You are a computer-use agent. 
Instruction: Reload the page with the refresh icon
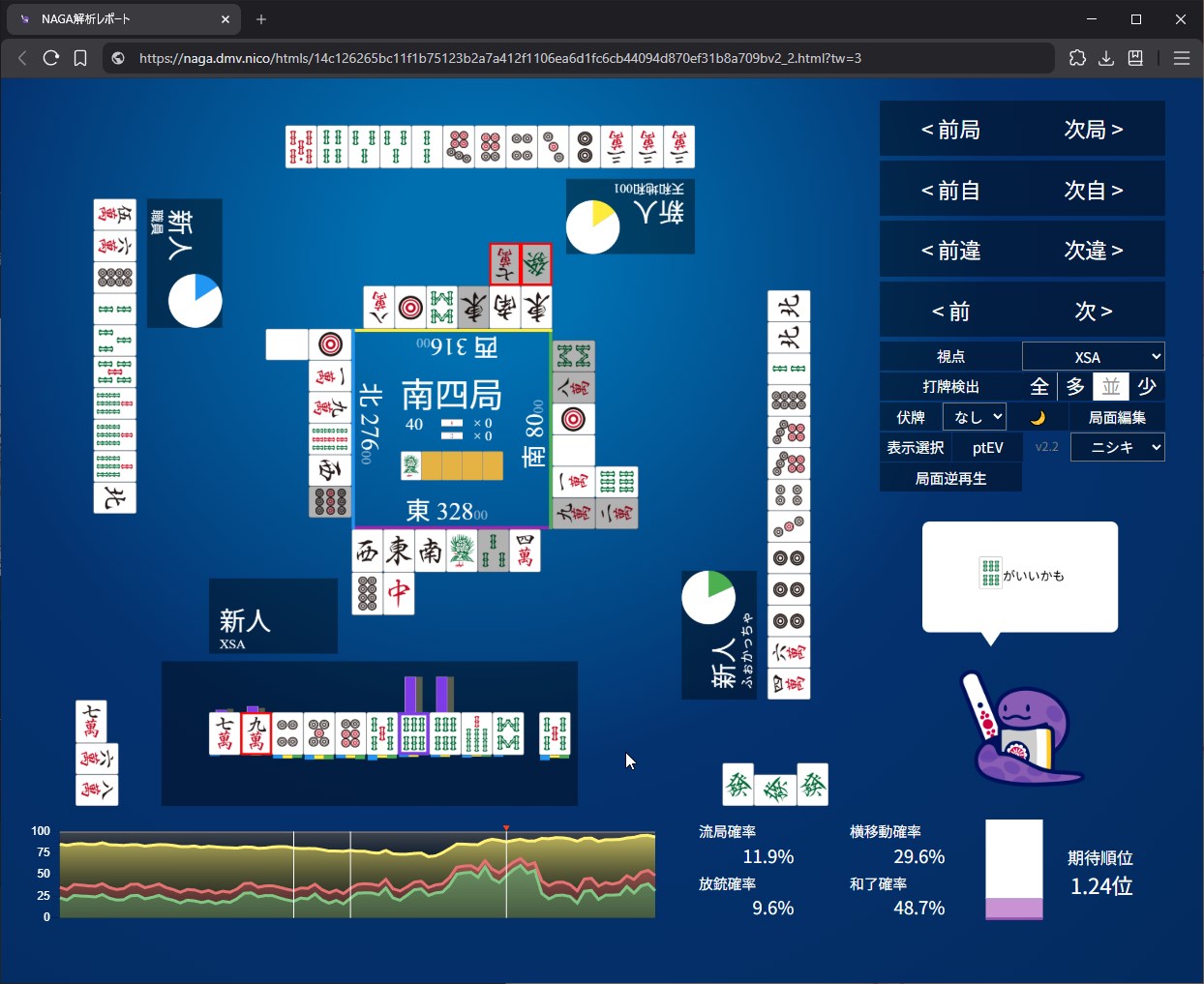pos(51,58)
